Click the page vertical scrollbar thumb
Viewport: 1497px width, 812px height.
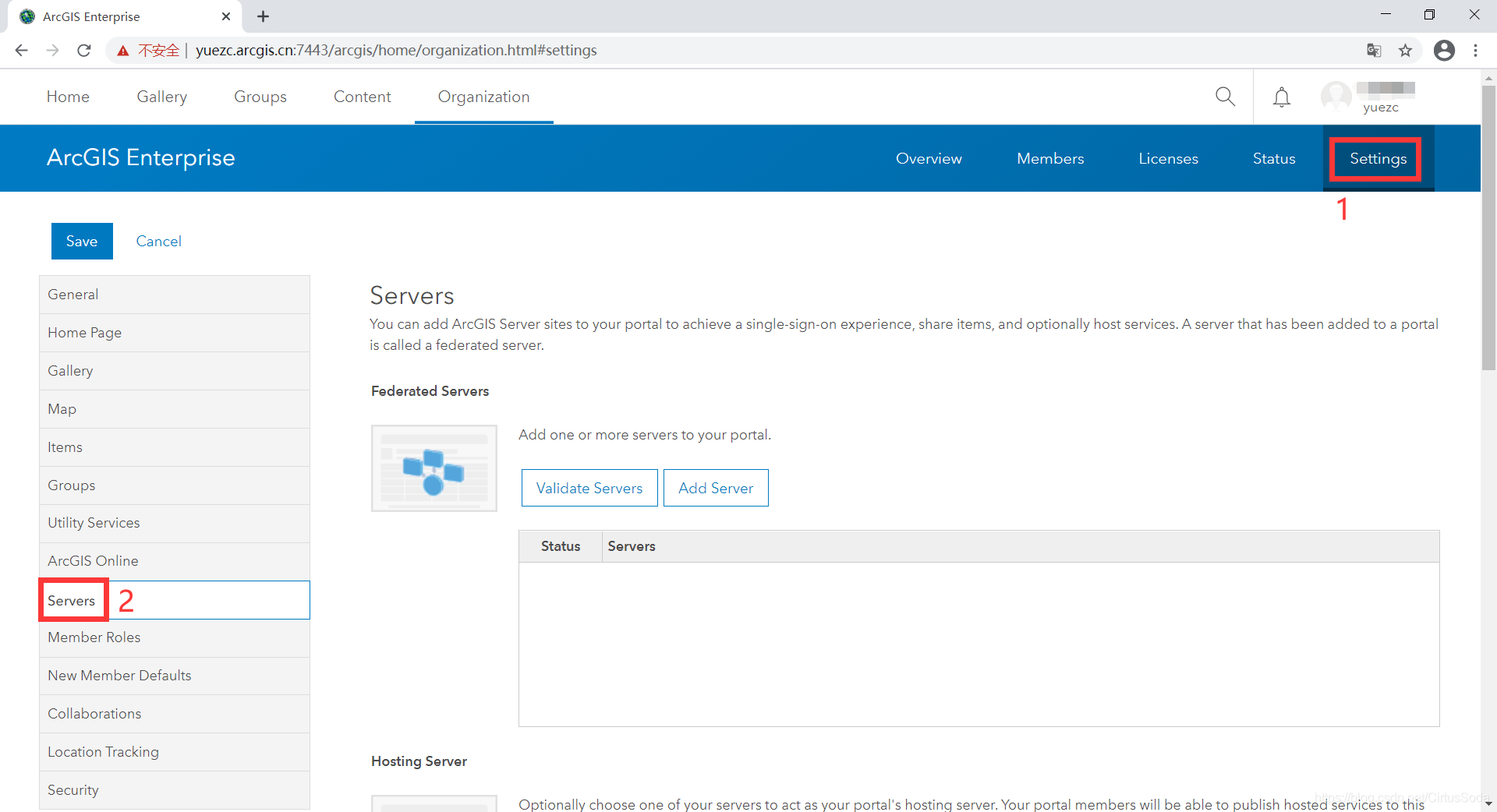pos(1488,228)
